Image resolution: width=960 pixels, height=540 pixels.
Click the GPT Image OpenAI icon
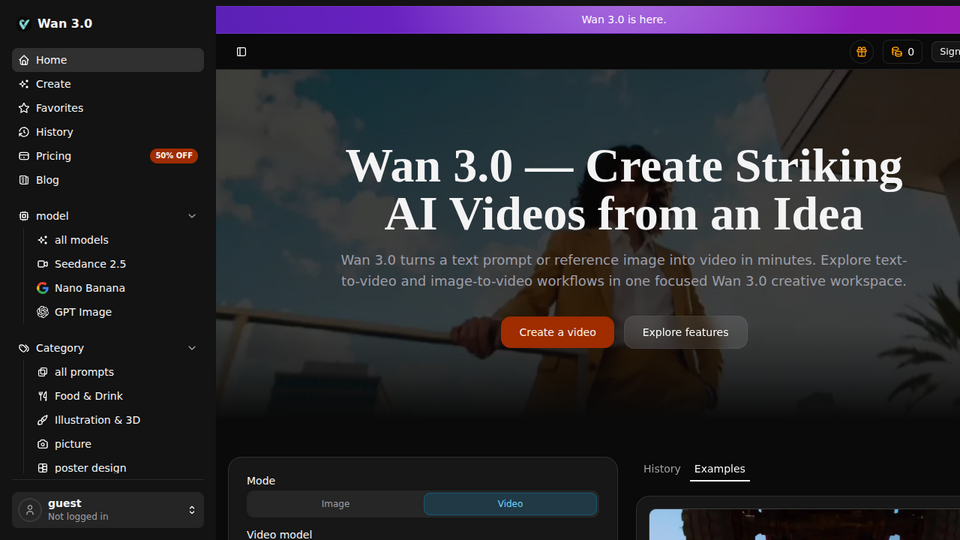42,312
